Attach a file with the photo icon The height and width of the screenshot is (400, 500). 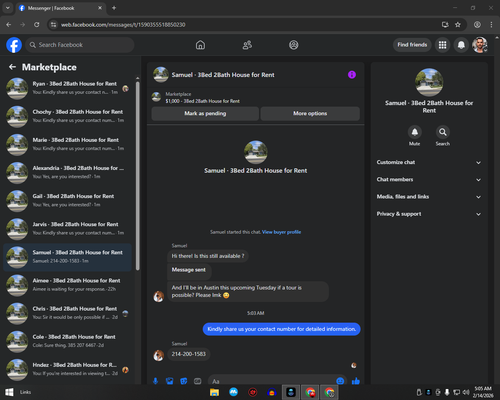point(170,381)
